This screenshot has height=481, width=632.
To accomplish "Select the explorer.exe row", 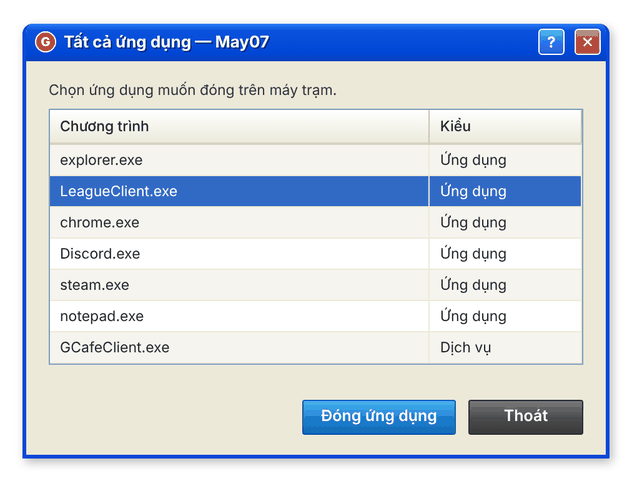I will 316,160.
